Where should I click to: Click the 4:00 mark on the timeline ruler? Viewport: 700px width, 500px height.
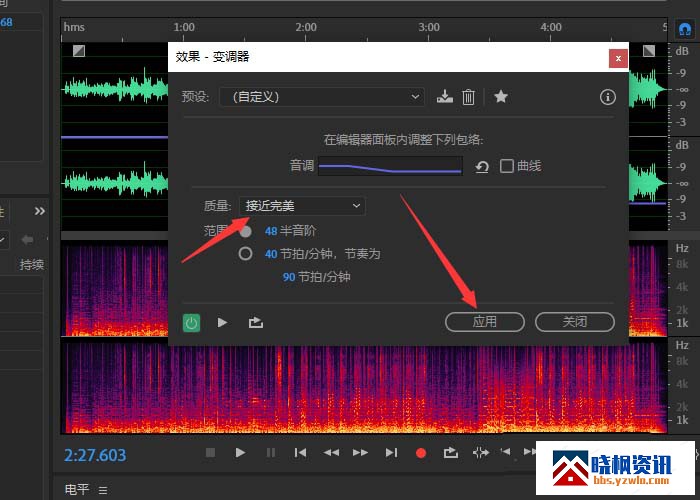pos(551,27)
